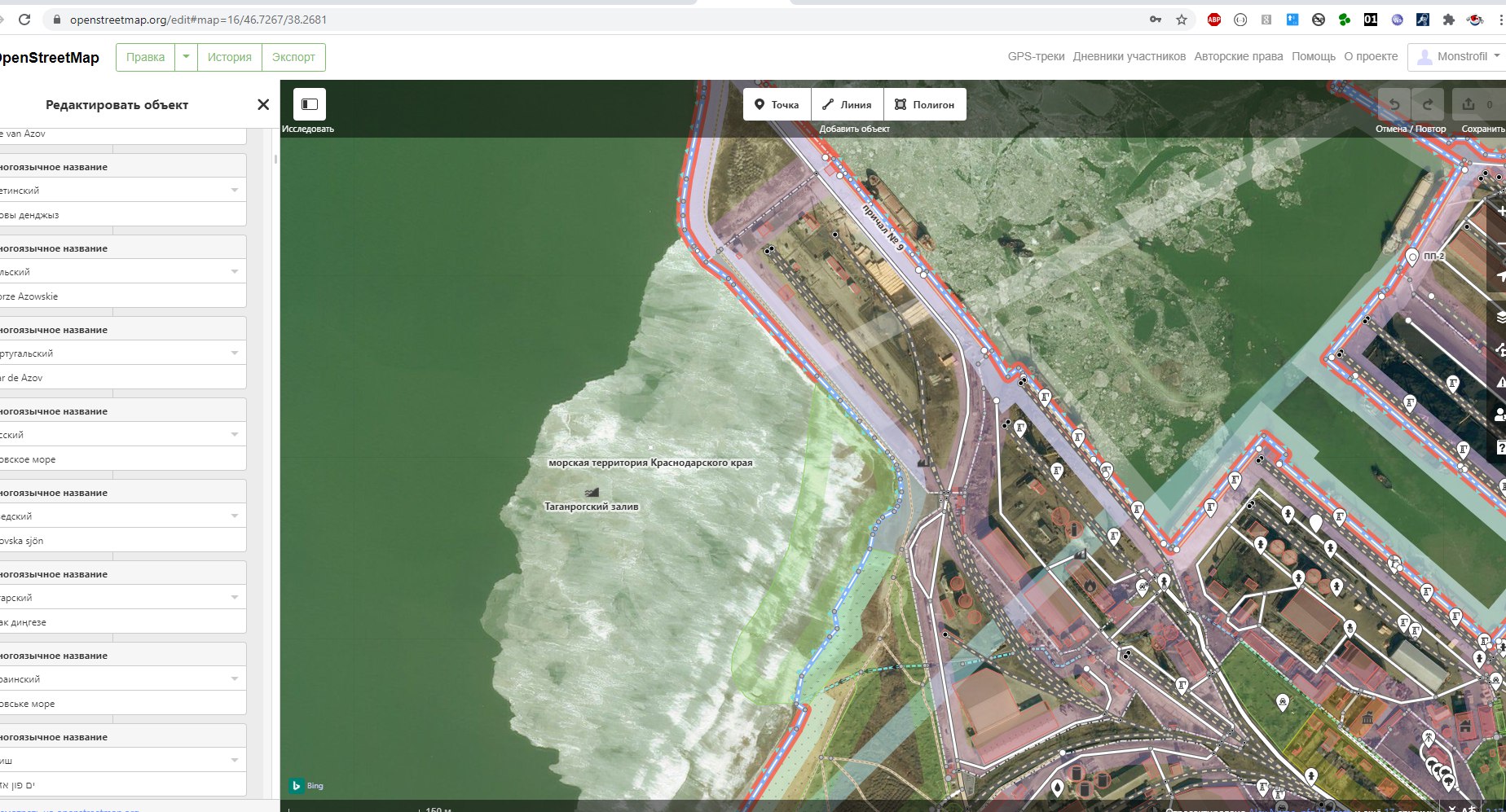Open the black 01 extension

[x=1371, y=20]
